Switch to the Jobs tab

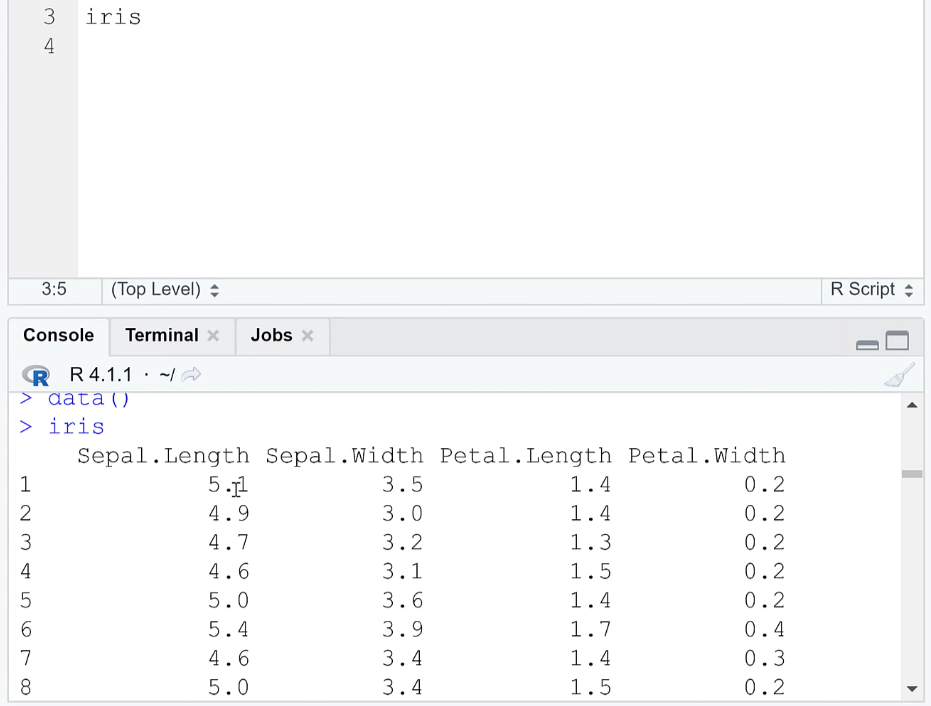pyautogui.click(x=271, y=335)
